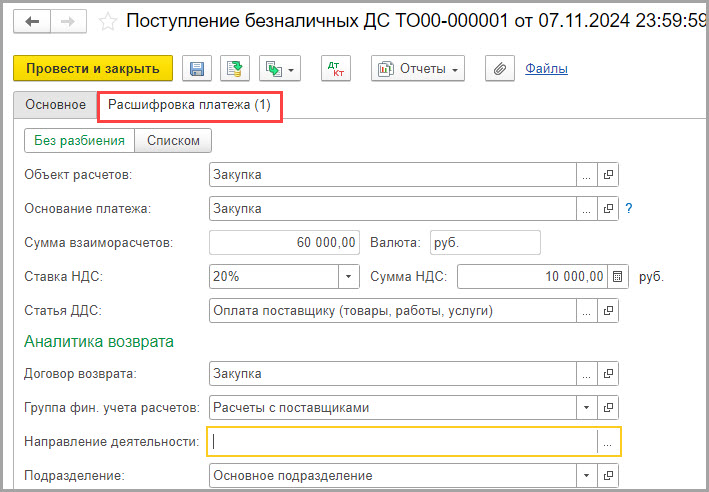This screenshot has height=492, width=709.
Task: Click the paperclip attachments icon
Action: (500, 69)
